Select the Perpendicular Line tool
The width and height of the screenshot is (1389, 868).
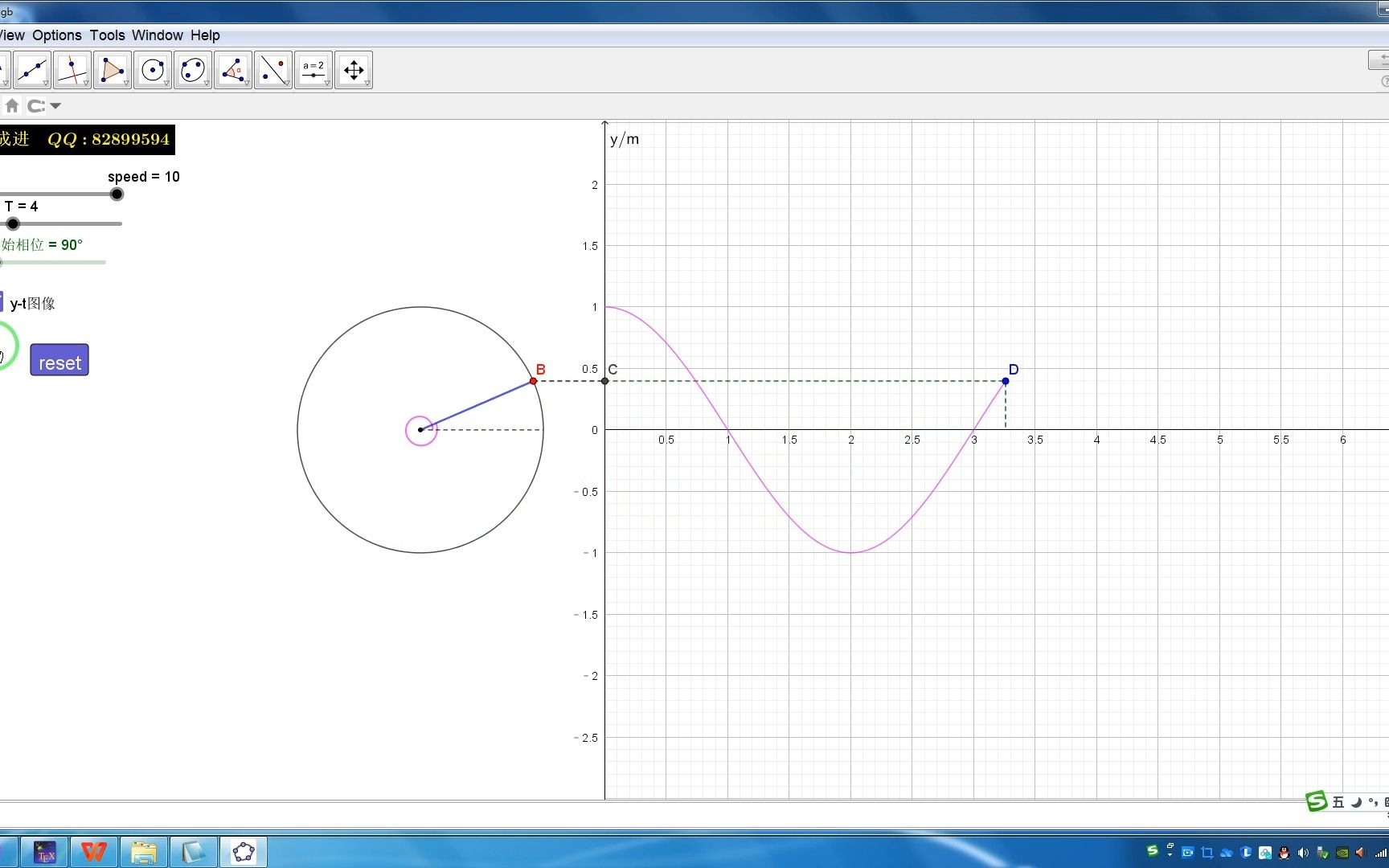pos(72,70)
